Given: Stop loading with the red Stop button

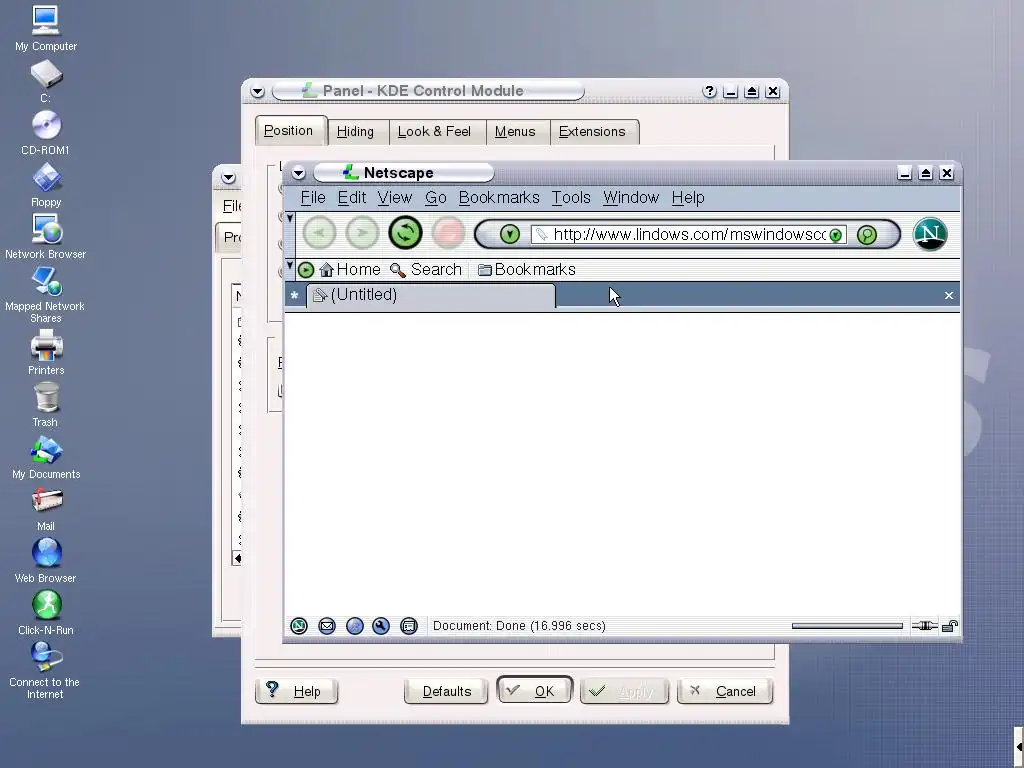Looking at the screenshot, I should pos(448,232).
